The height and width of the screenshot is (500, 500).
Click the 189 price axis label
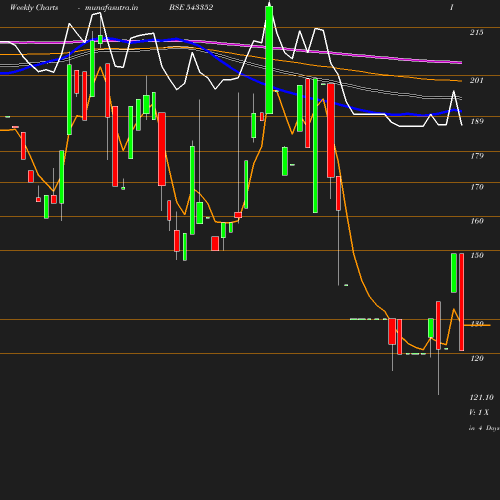pyautogui.click(x=477, y=121)
